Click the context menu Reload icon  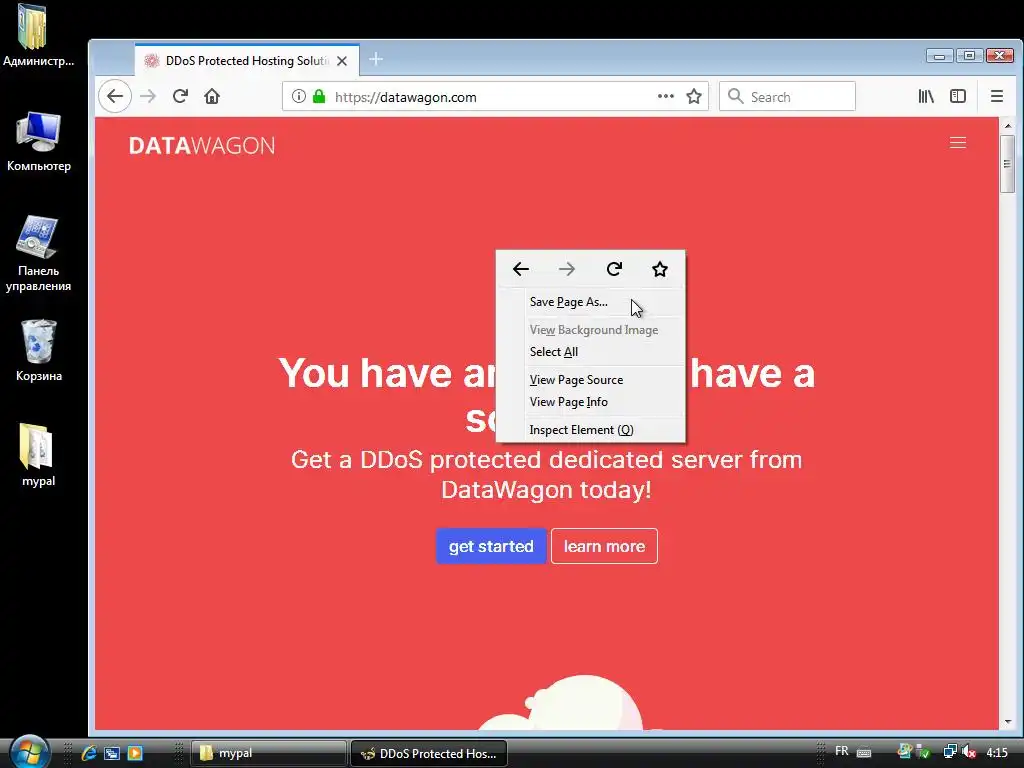614,269
